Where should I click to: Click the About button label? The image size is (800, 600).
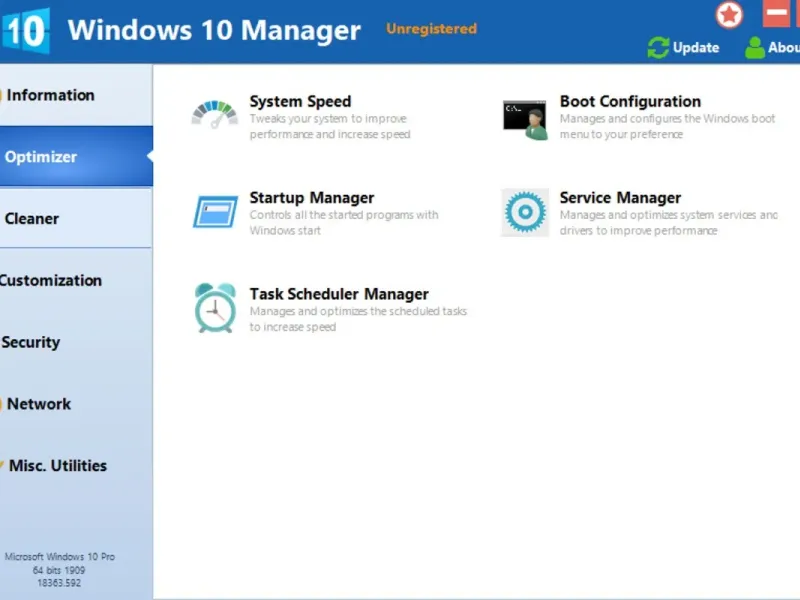pos(784,47)
